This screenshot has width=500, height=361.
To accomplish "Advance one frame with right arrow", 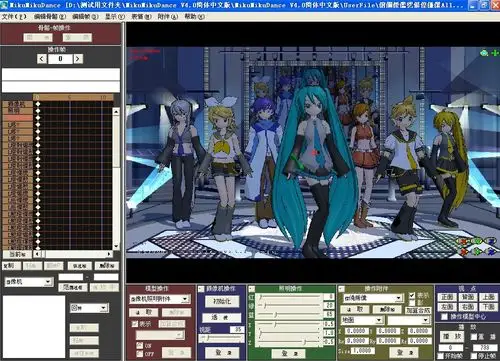I will point(78,59).
